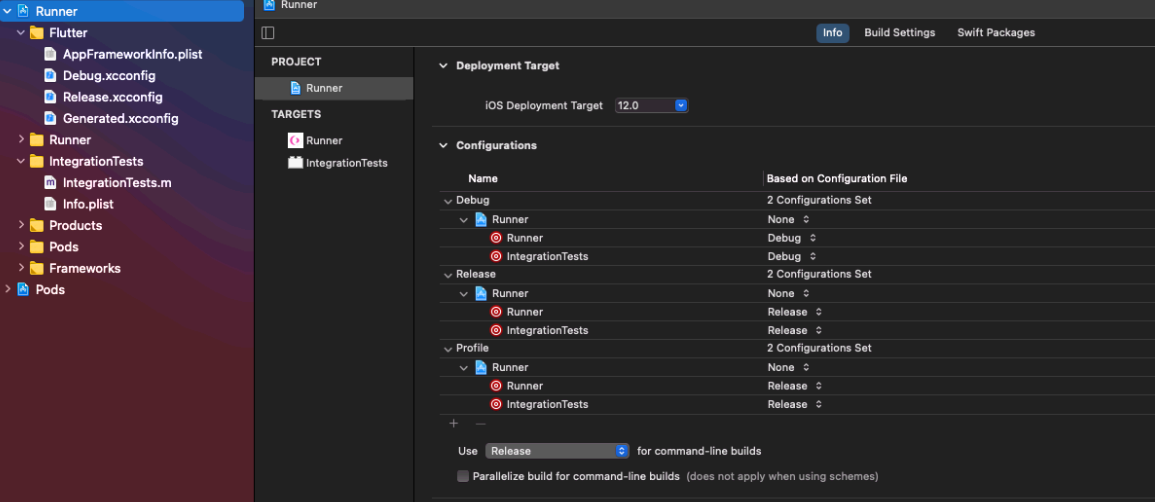Viewport: 1155px width, 502px height.
Task: Click the Info.plist file icon
Action: (50, 204)
